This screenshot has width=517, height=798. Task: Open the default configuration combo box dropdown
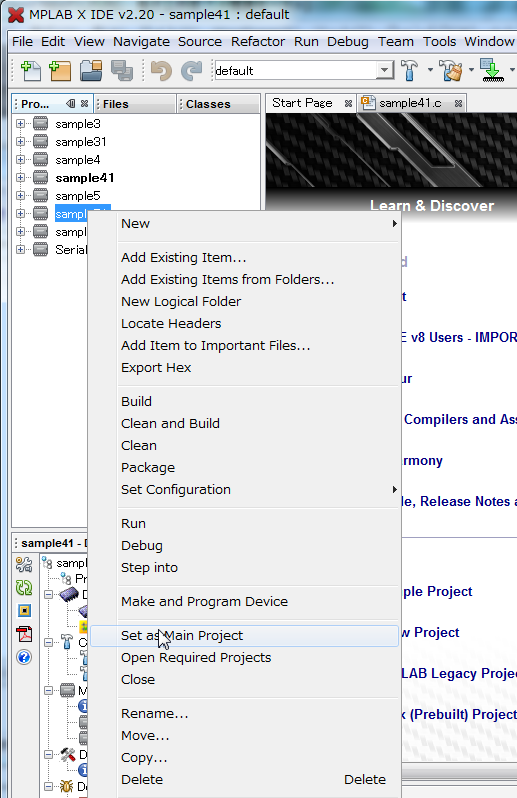385,70
